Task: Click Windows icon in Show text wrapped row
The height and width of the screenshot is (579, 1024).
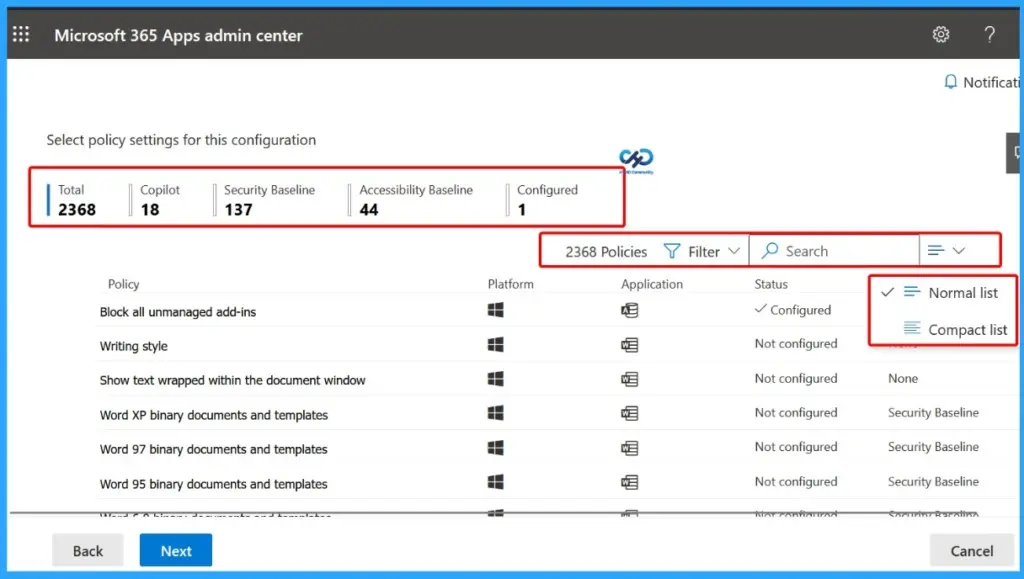Action: point(496,379)
